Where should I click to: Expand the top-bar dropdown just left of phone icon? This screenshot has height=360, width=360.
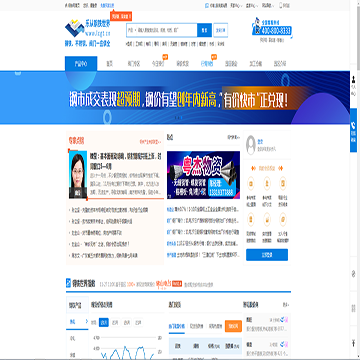coord(268,5)
